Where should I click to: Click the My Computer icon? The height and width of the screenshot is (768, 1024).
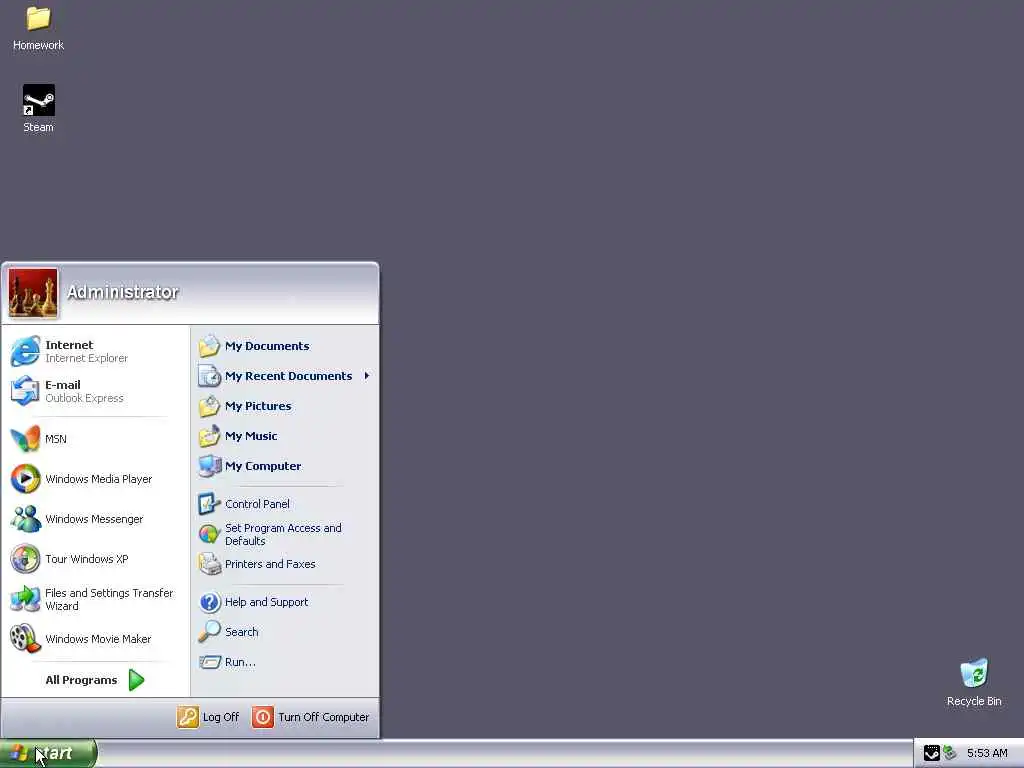pos(210,466)
